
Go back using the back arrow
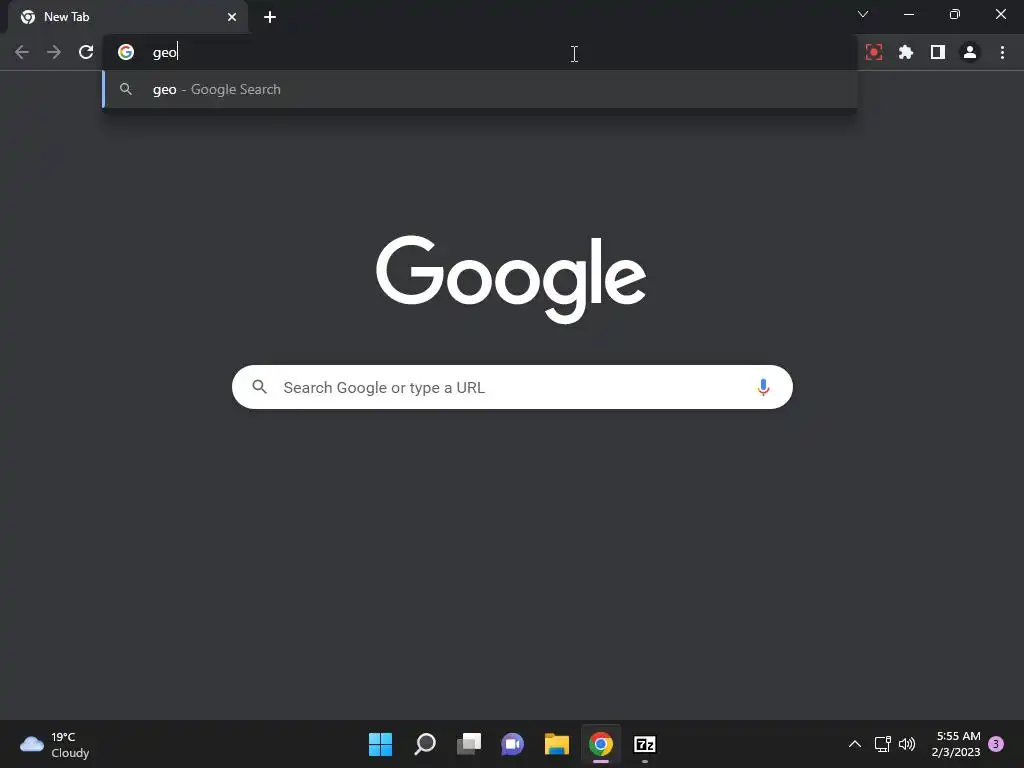pos(22,52)
